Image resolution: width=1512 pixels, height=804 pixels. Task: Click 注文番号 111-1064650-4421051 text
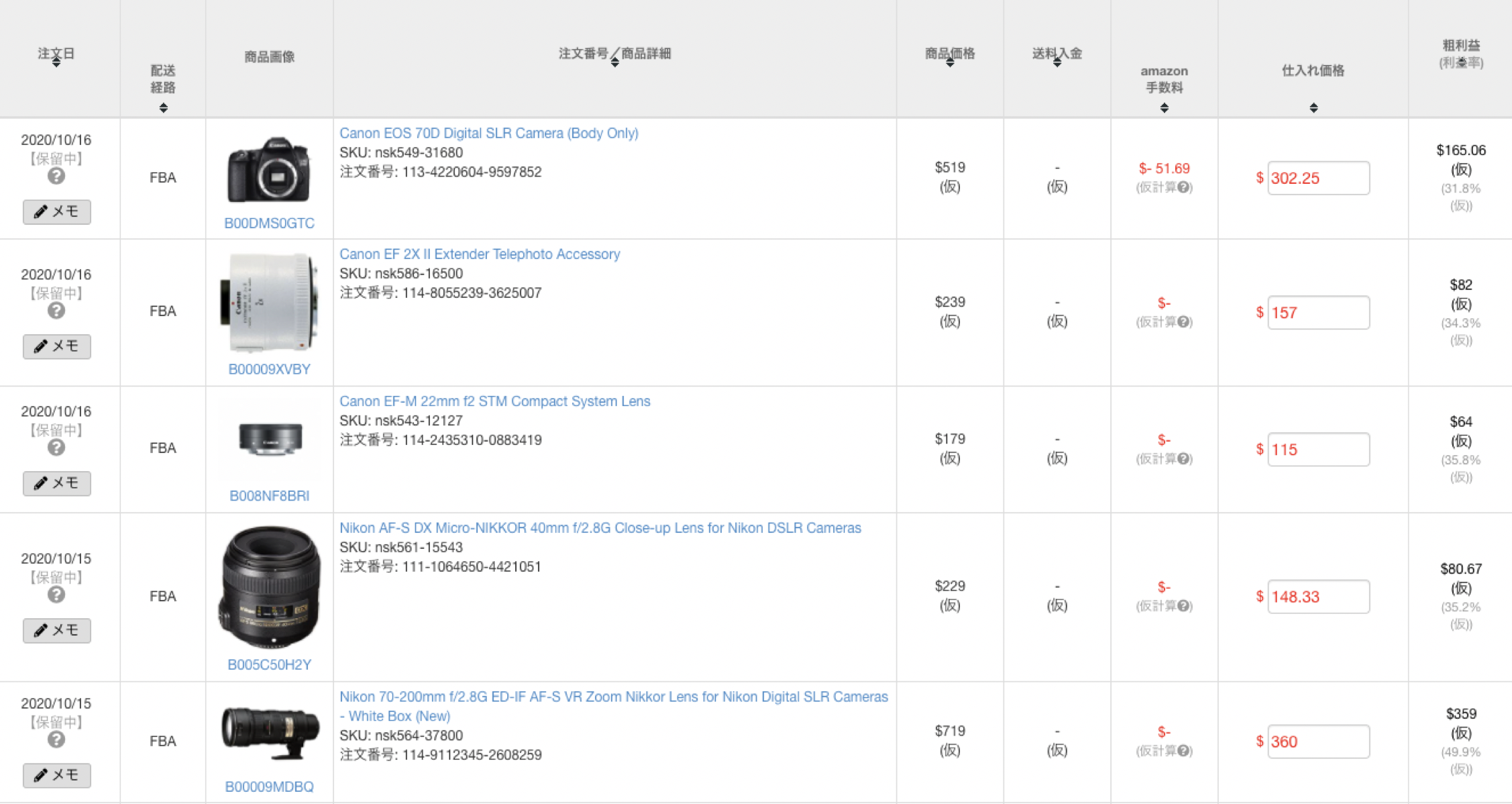coord(440,566)
